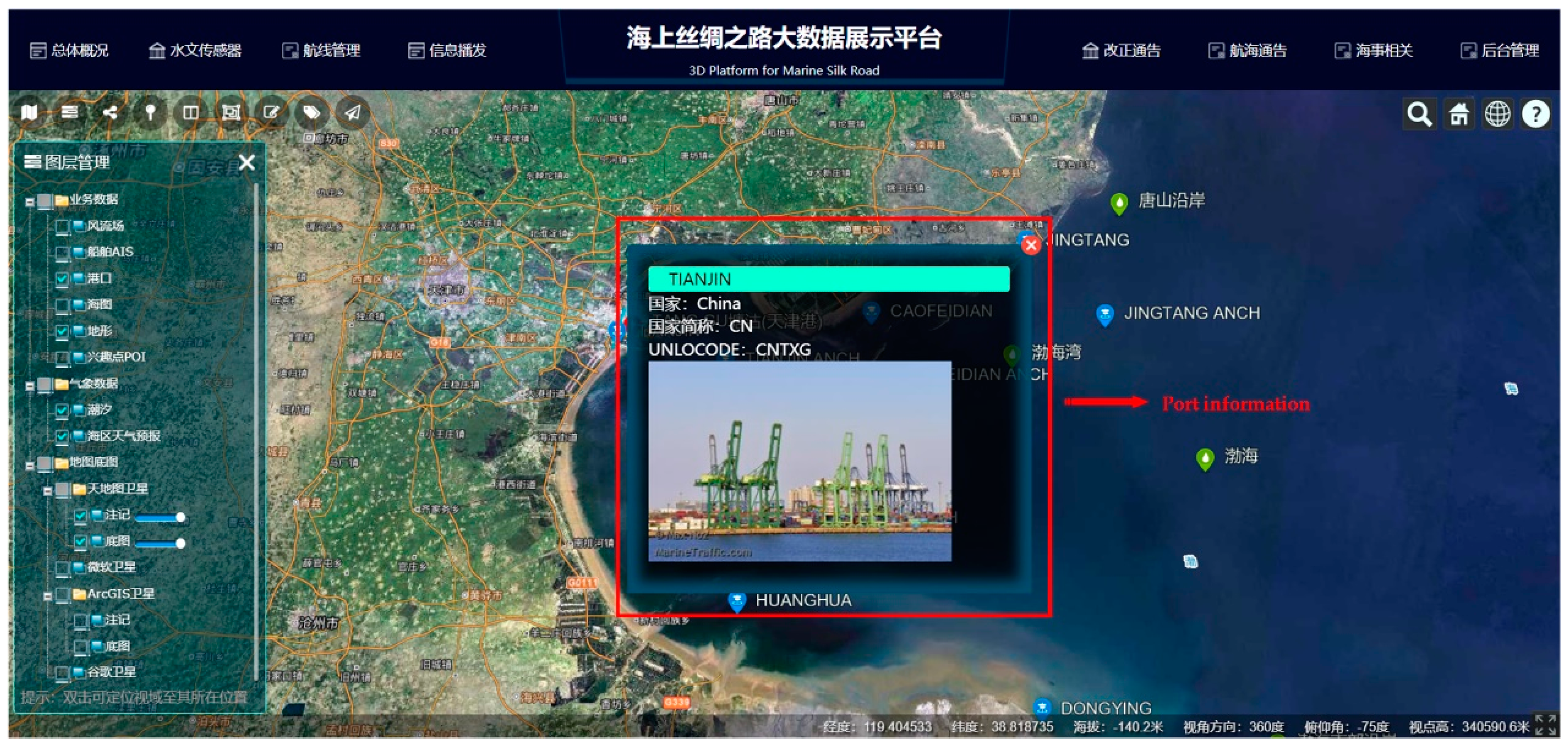Uncheck the 潮汐 layer checkbox

pos(62,410)
